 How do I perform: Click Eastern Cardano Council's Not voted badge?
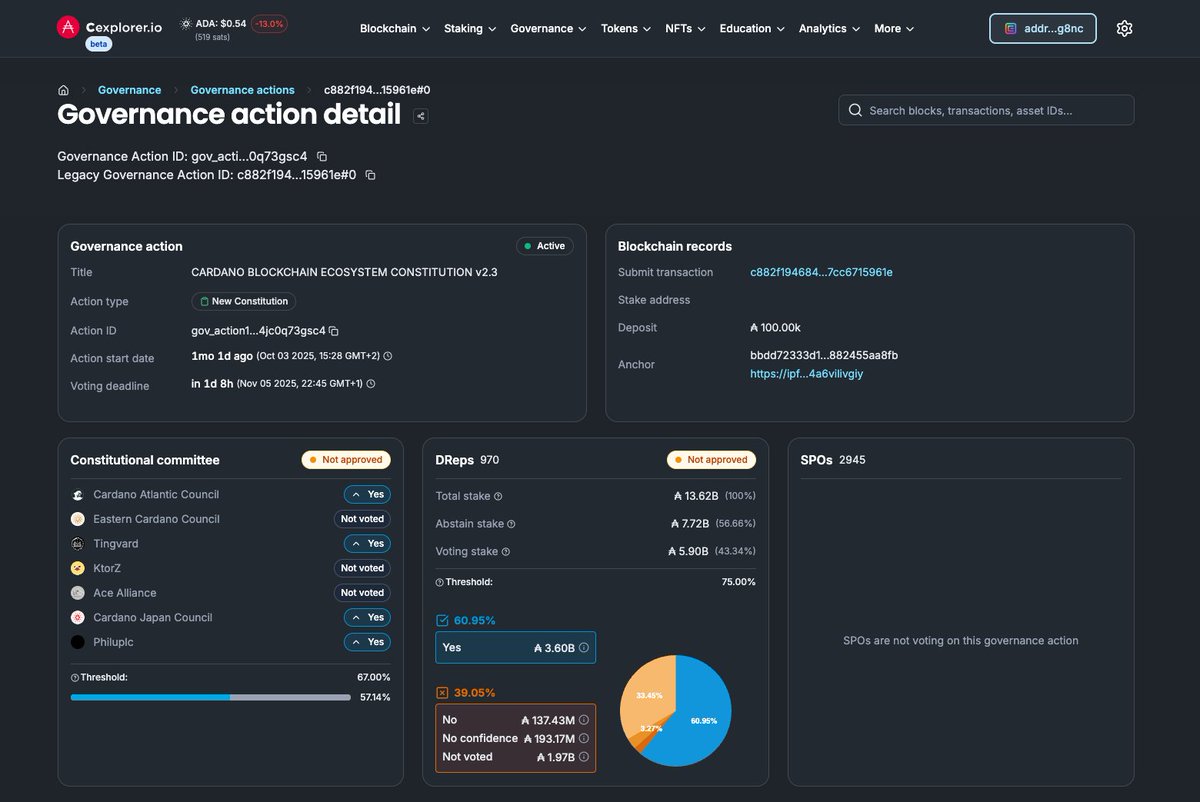tap(362, 519)
